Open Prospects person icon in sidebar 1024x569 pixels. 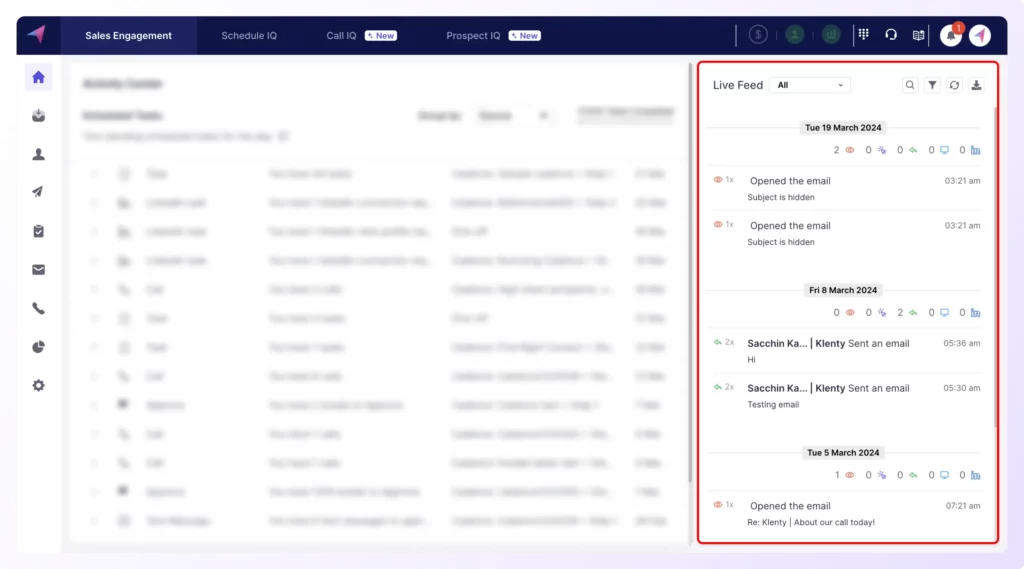coord(39,154)
